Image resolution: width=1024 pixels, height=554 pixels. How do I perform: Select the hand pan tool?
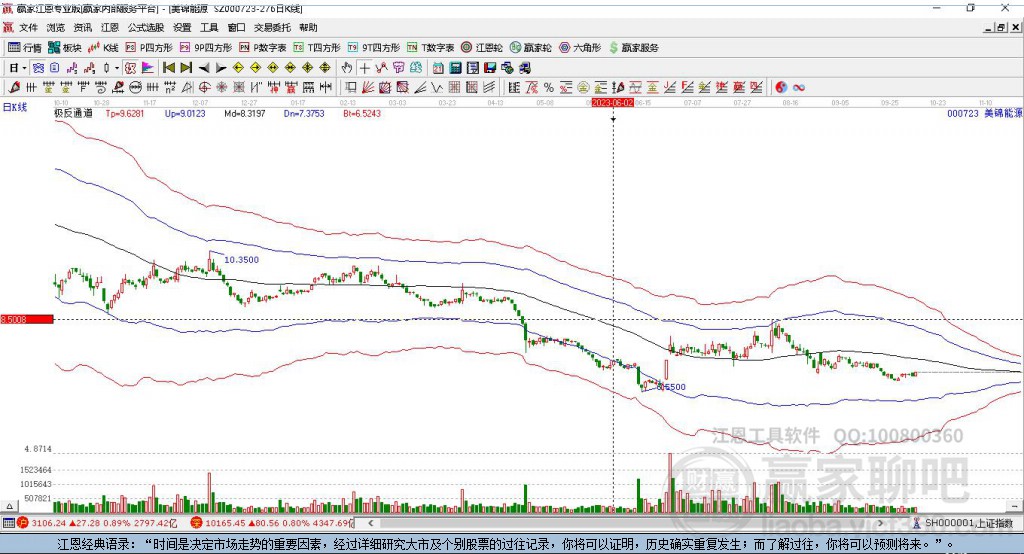pyautogui.click(x=347, y=68)
